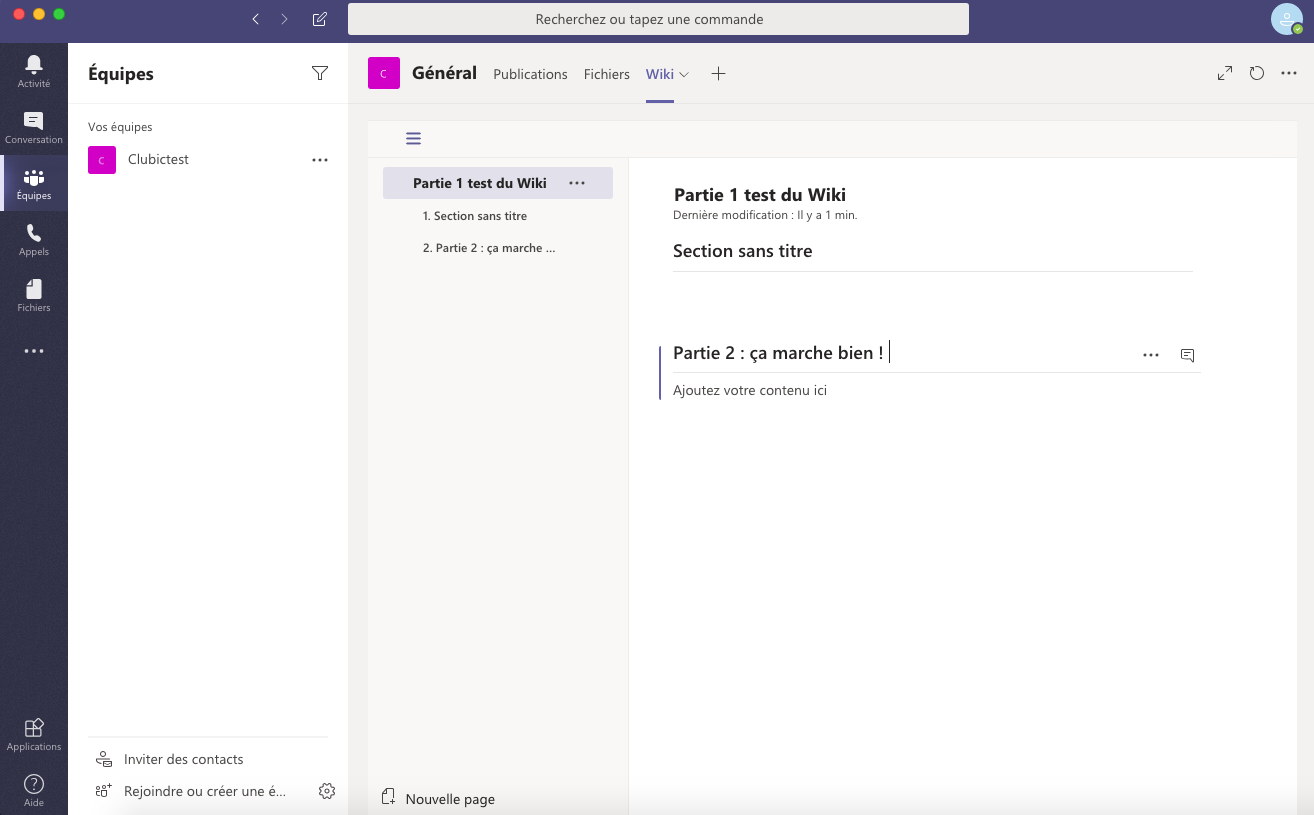Expand the Wiki tab dropdown chevron
The image size is (1314, 815).
click(684, 74)
